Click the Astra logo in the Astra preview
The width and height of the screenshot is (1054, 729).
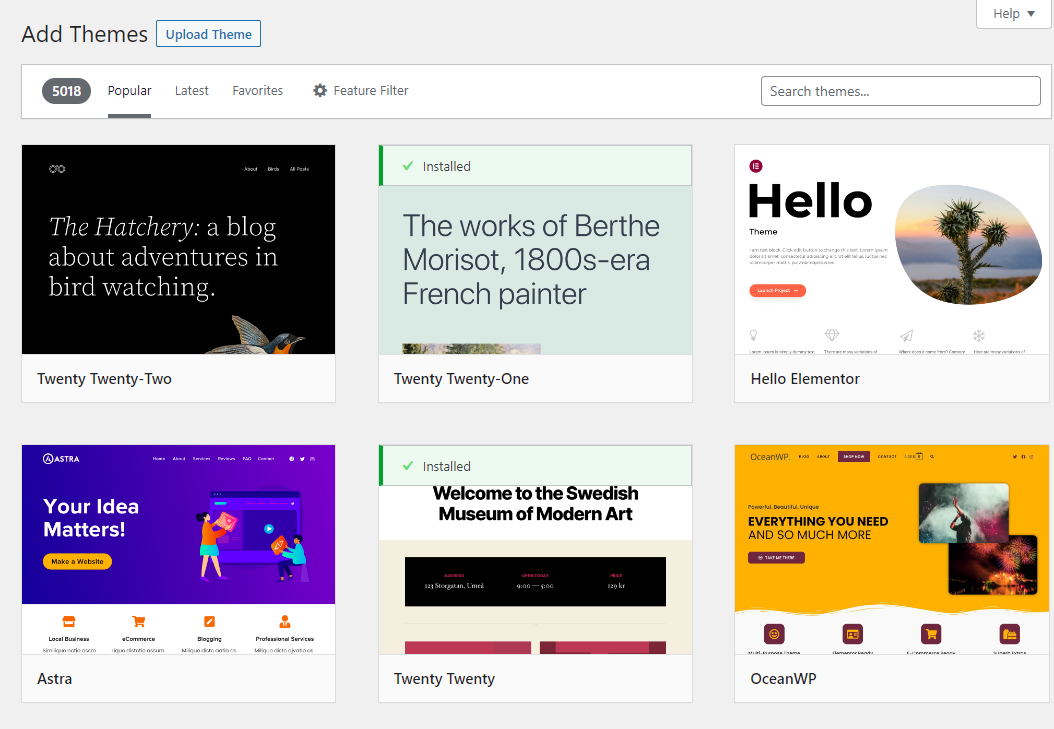tap(61, 459)
